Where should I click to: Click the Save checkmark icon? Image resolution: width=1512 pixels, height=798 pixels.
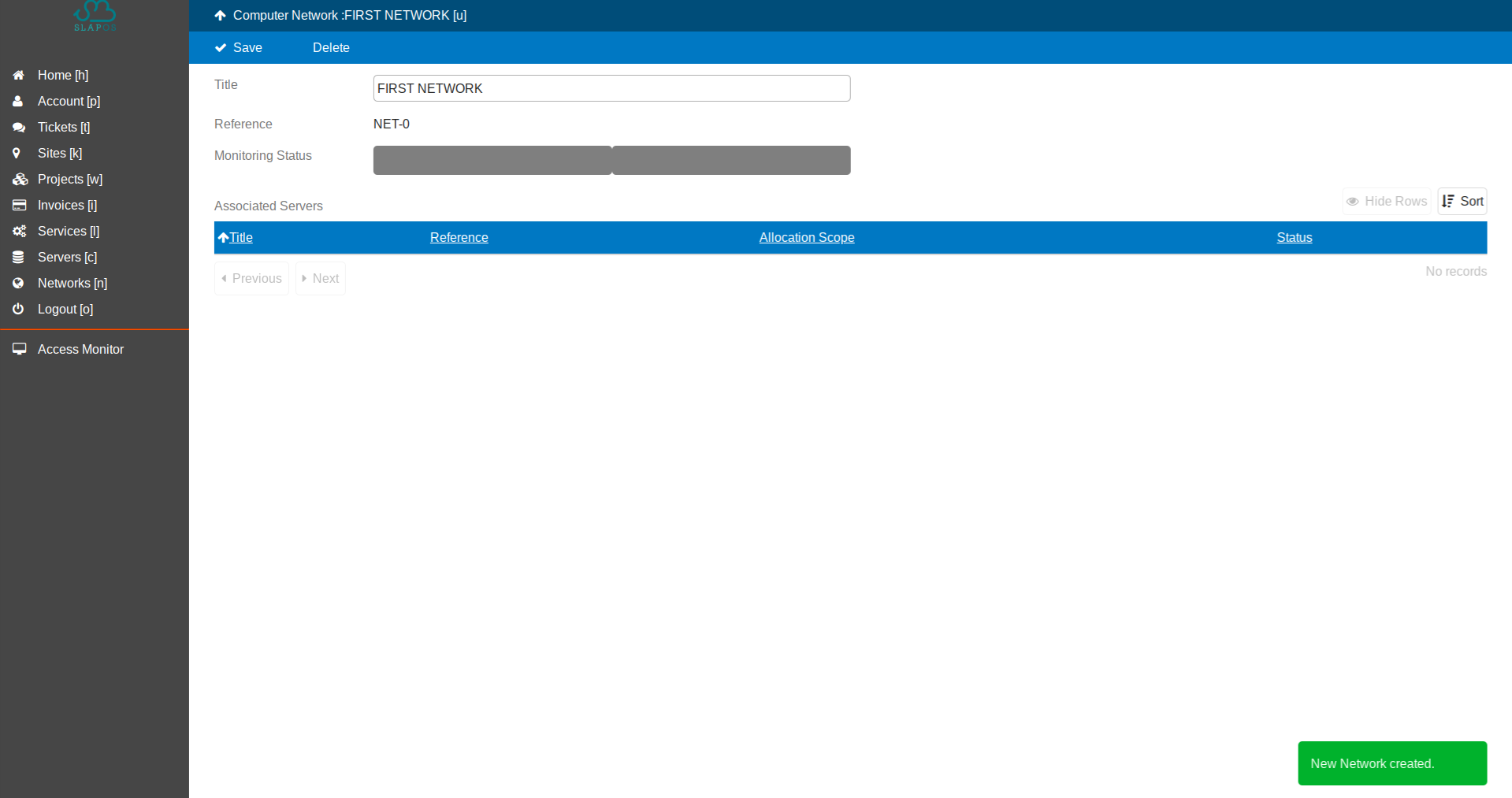[x=221, y=48]
